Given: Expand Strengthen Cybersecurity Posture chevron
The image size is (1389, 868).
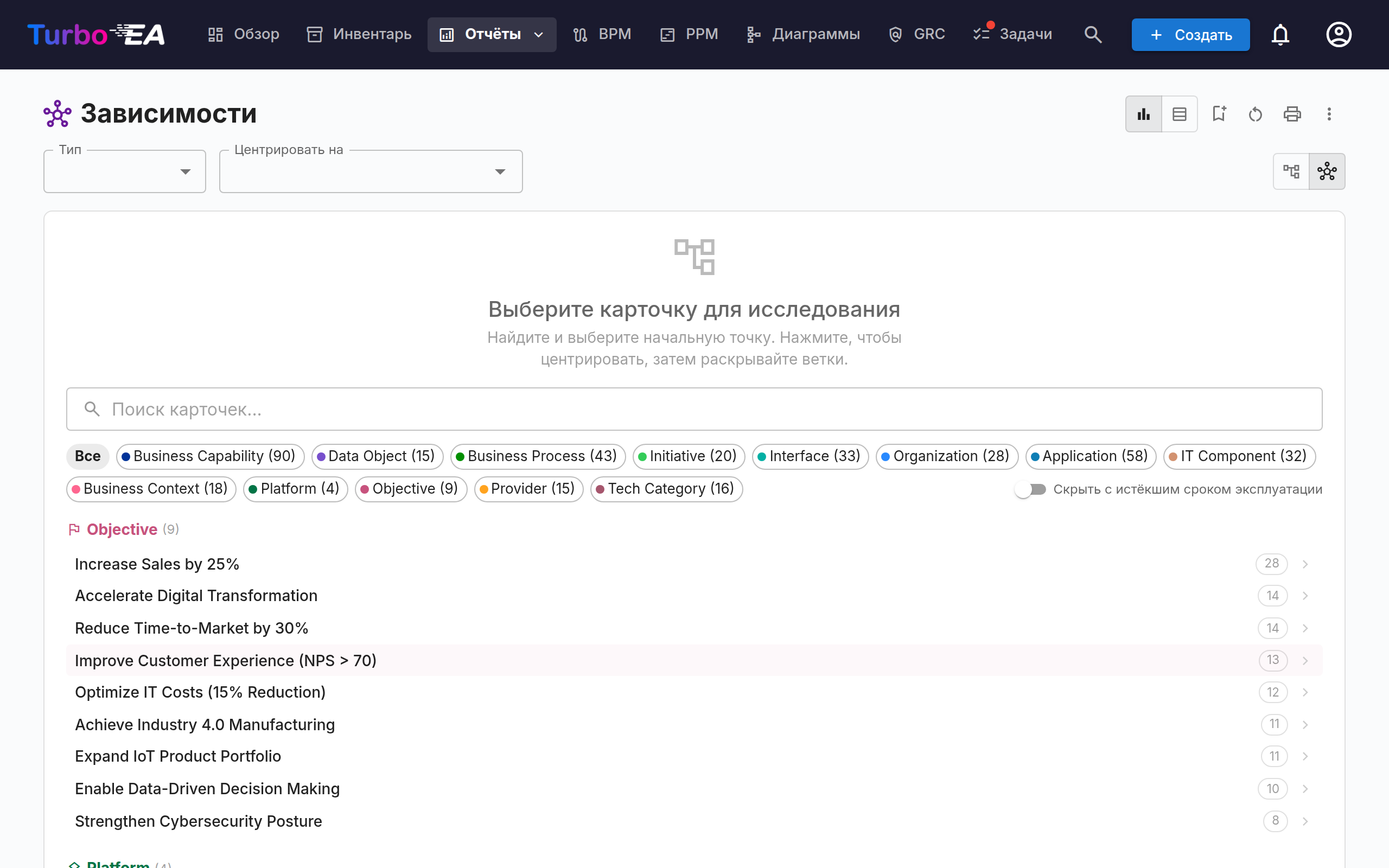Looking at the screenshot, I should pyautogui.click(x=1305, y=821).
